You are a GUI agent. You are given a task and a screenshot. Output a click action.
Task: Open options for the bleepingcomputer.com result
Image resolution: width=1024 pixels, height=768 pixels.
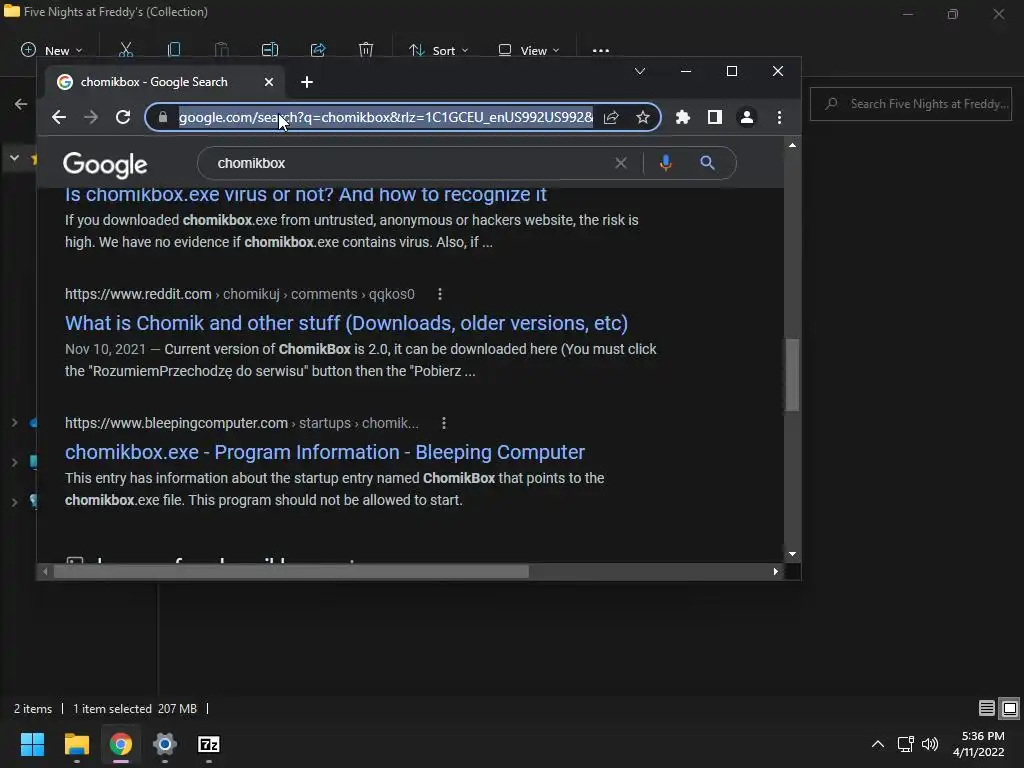pos(444,423)
